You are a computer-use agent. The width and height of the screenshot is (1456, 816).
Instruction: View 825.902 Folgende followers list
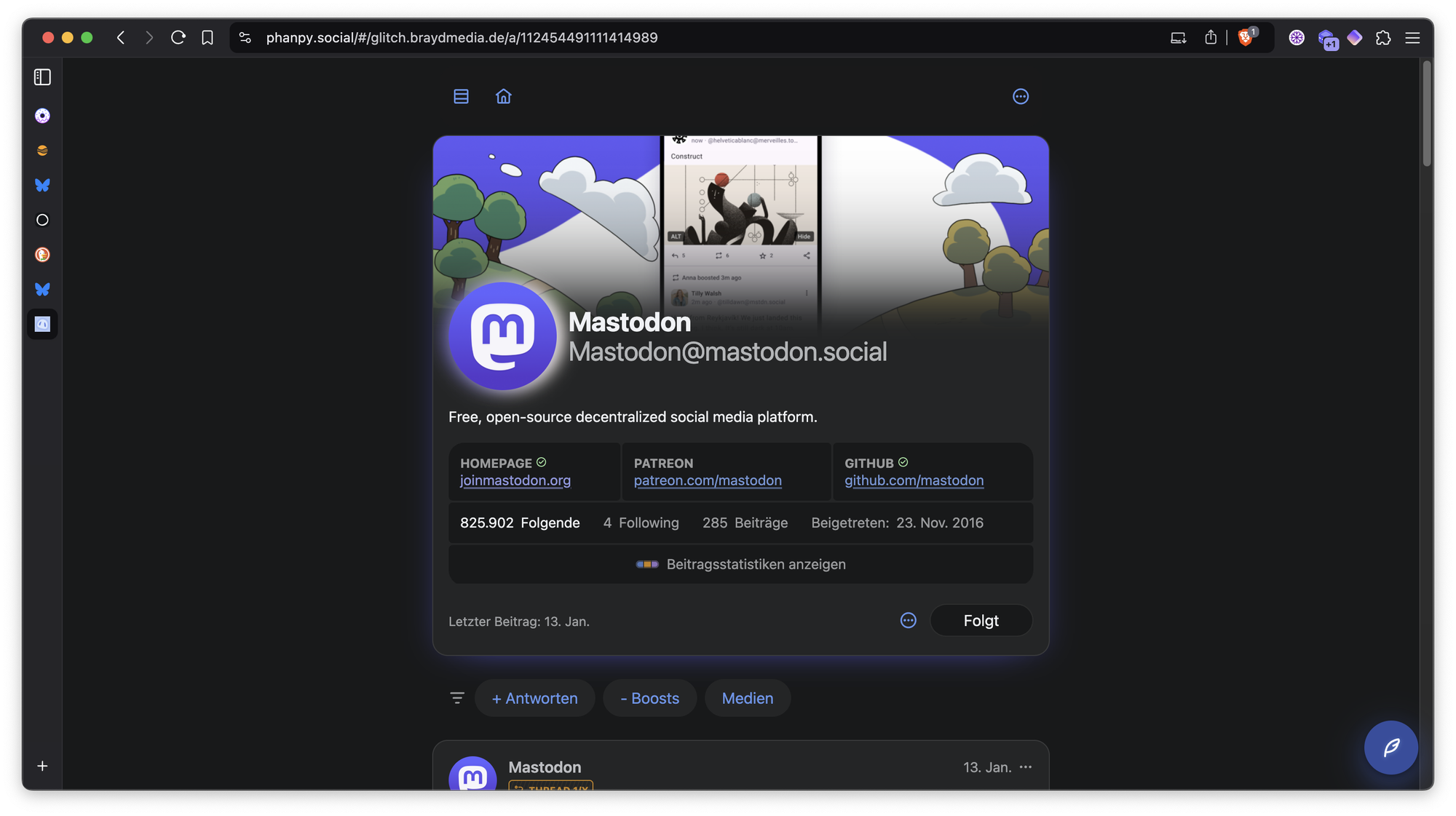520,523
